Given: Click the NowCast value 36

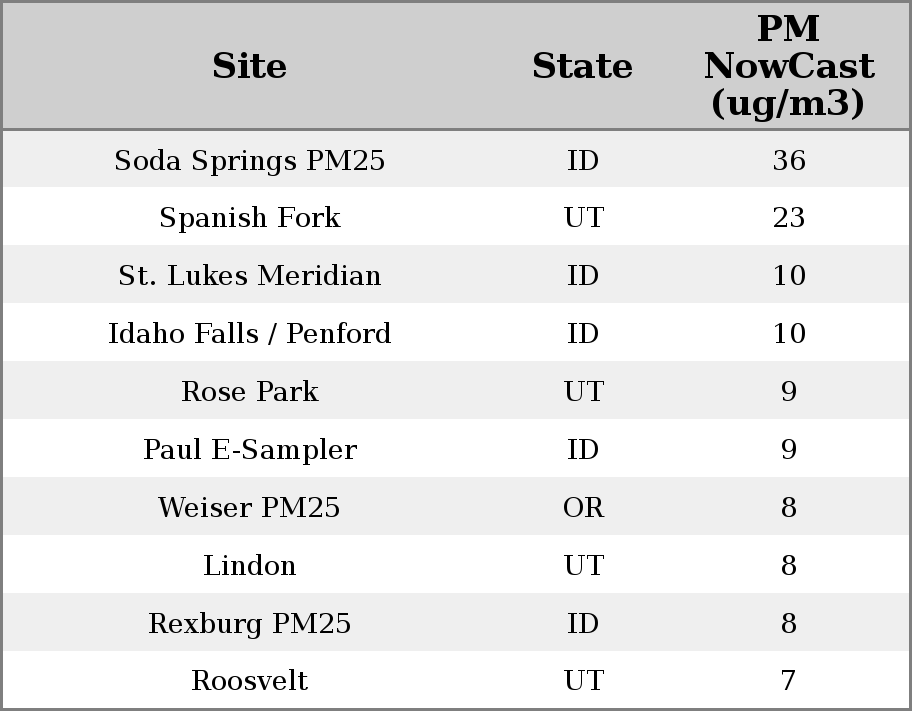Looking at the screenshot, I should (x=788, y=161).
